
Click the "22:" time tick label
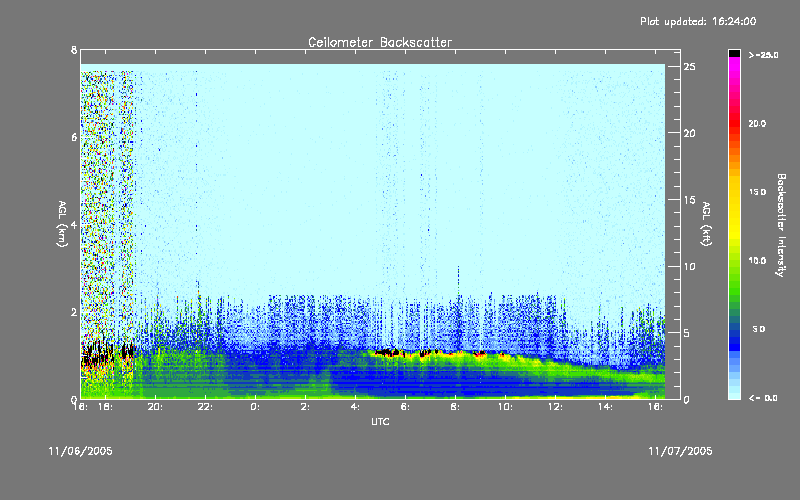[205, 407]
